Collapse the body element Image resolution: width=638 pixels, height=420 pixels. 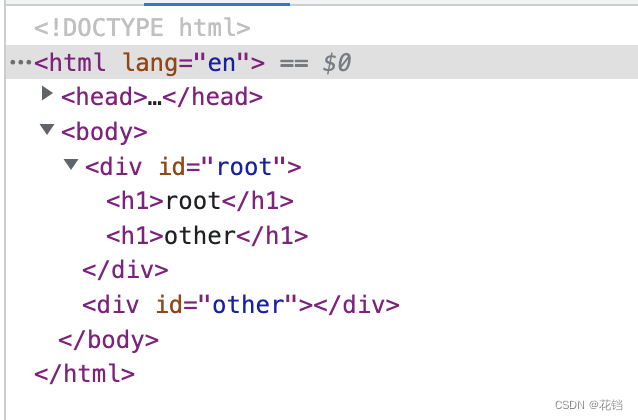(x=47, y=129)
